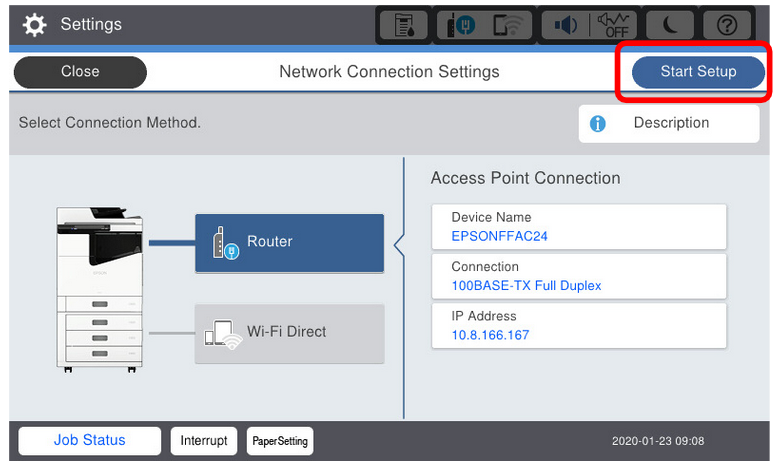
Task: Open PaperSetting
Action: click(280, 440)
